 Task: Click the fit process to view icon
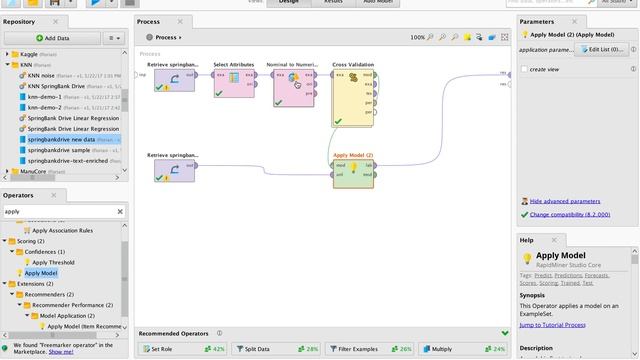[x=504, y=37]
